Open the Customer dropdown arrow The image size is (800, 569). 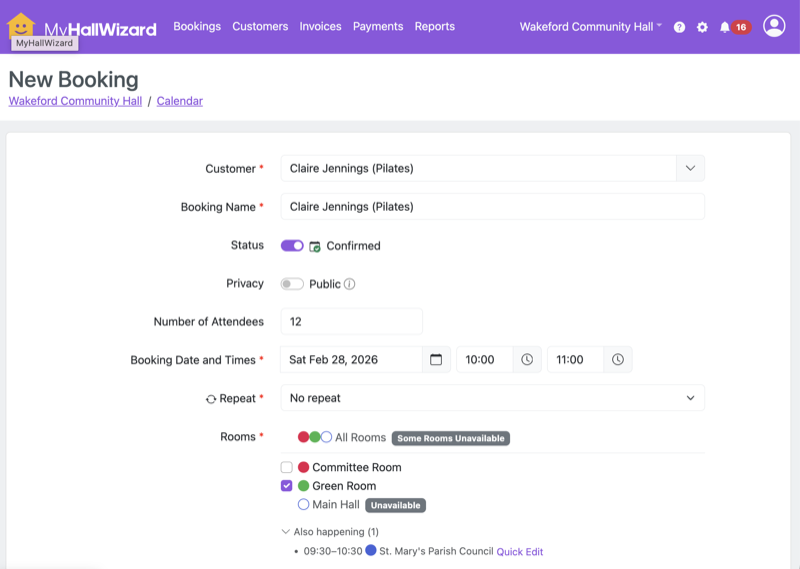[690, 168]
